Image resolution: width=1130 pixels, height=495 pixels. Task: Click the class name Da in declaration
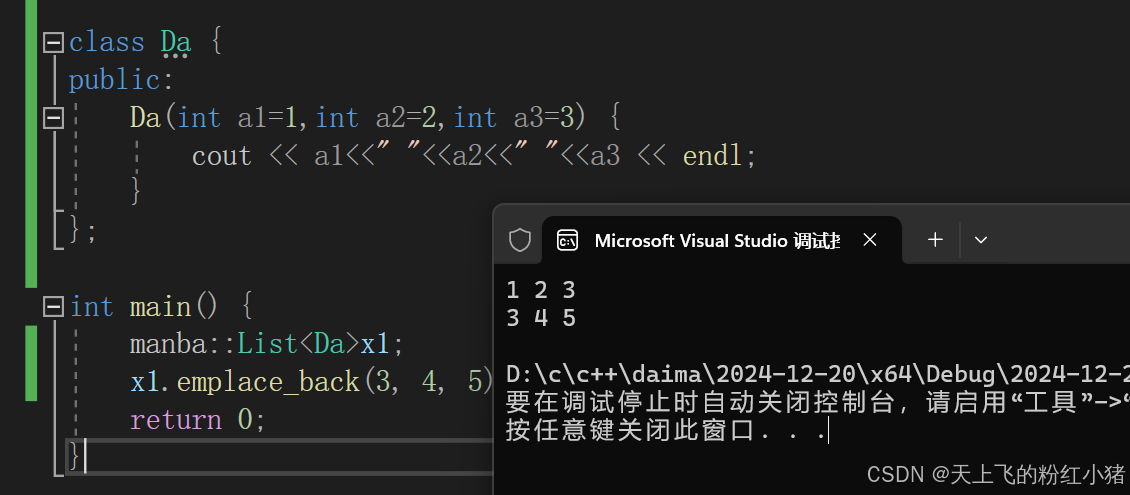176,43
